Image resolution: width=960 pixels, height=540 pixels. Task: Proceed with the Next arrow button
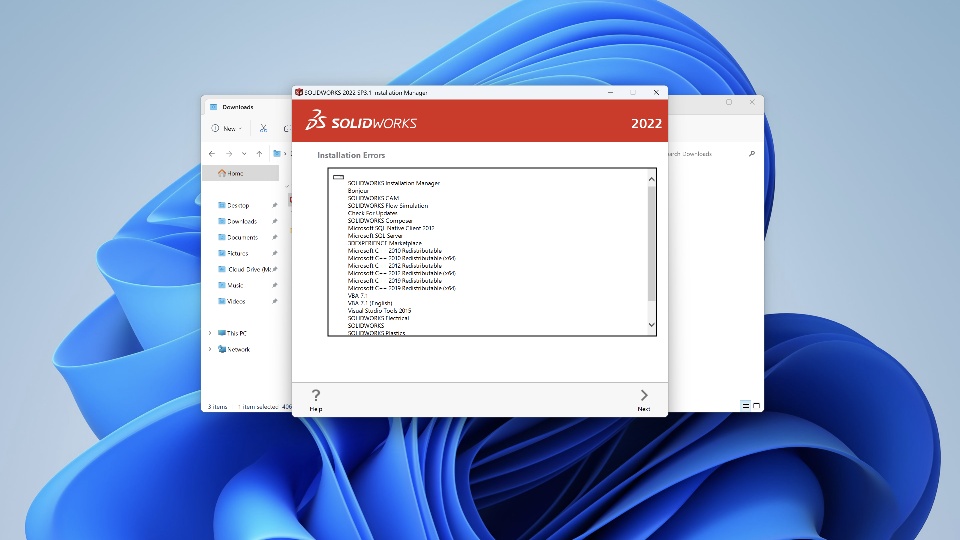click(643, 400)
